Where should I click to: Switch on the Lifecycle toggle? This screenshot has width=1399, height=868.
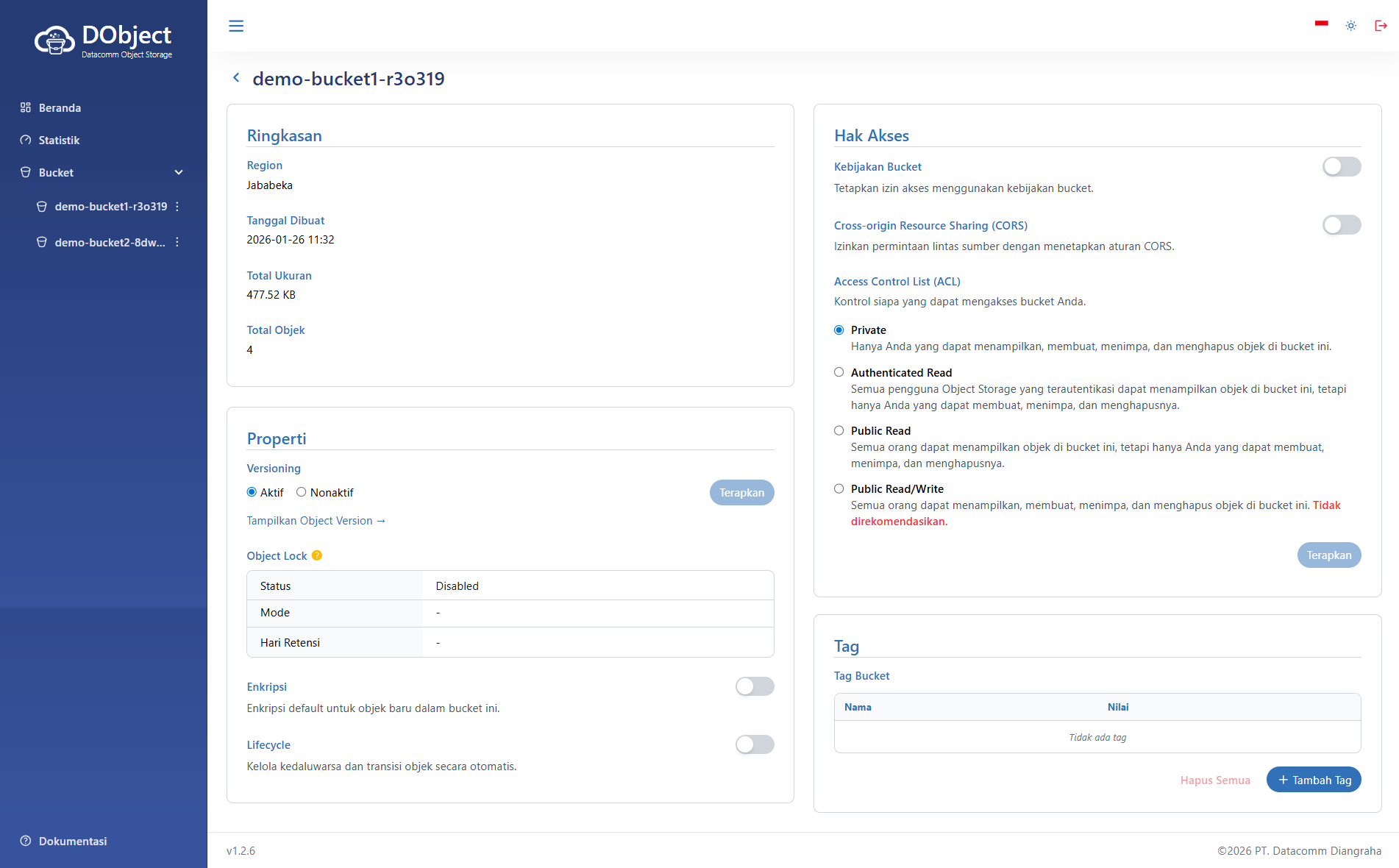tap(754, 744)
